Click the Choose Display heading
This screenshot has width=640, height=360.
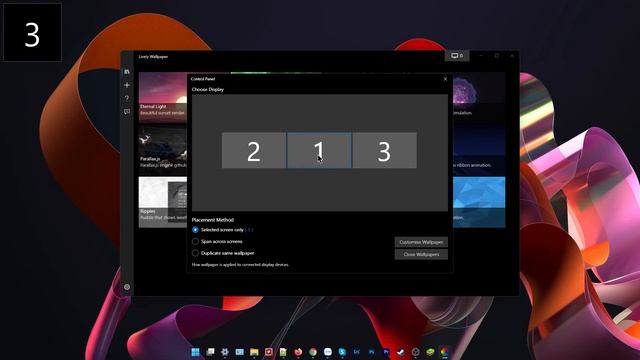tap(208, 89)
